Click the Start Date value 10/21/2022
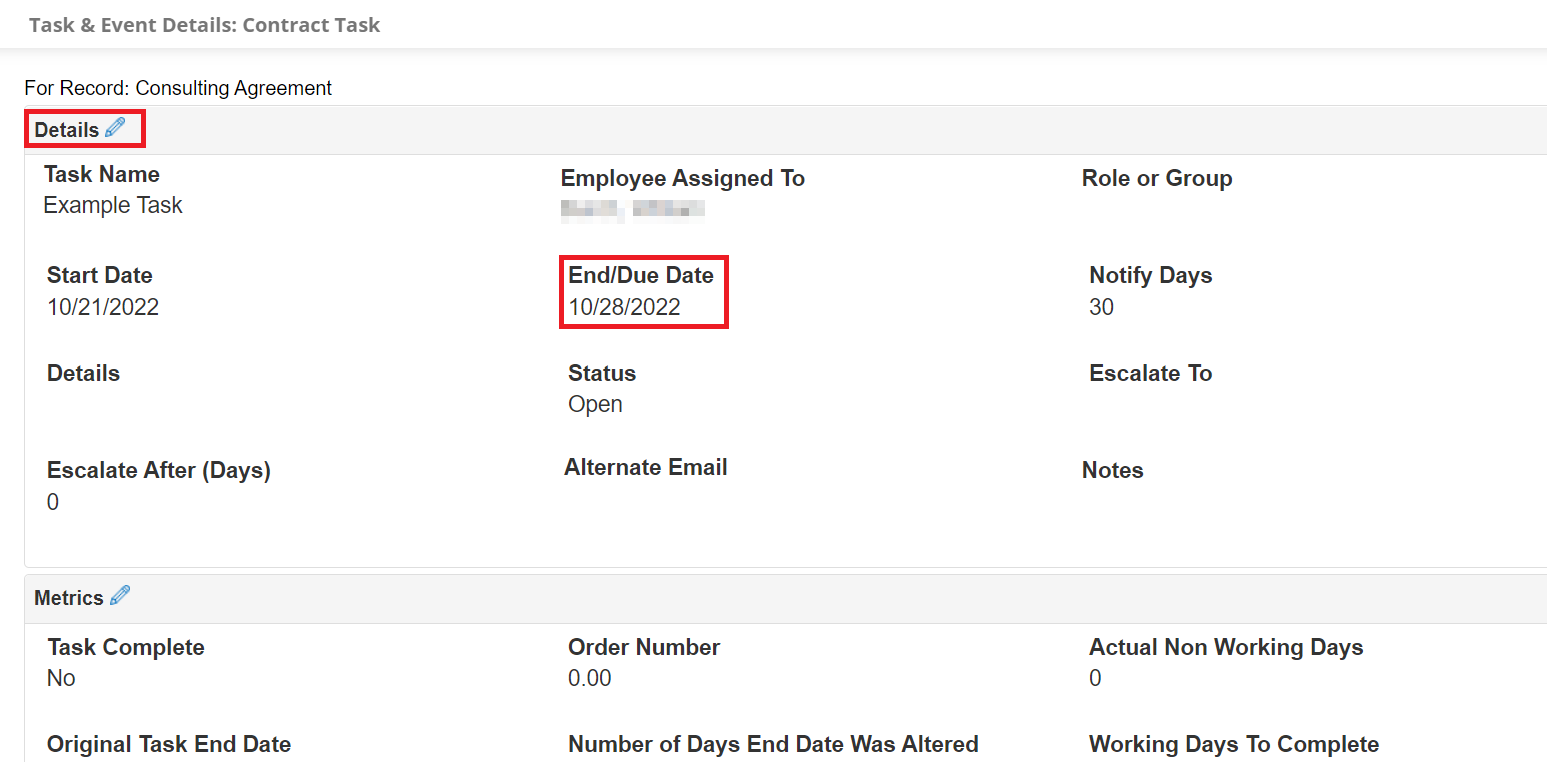The width and height of the screenshot is (1547, 762). 103,307
